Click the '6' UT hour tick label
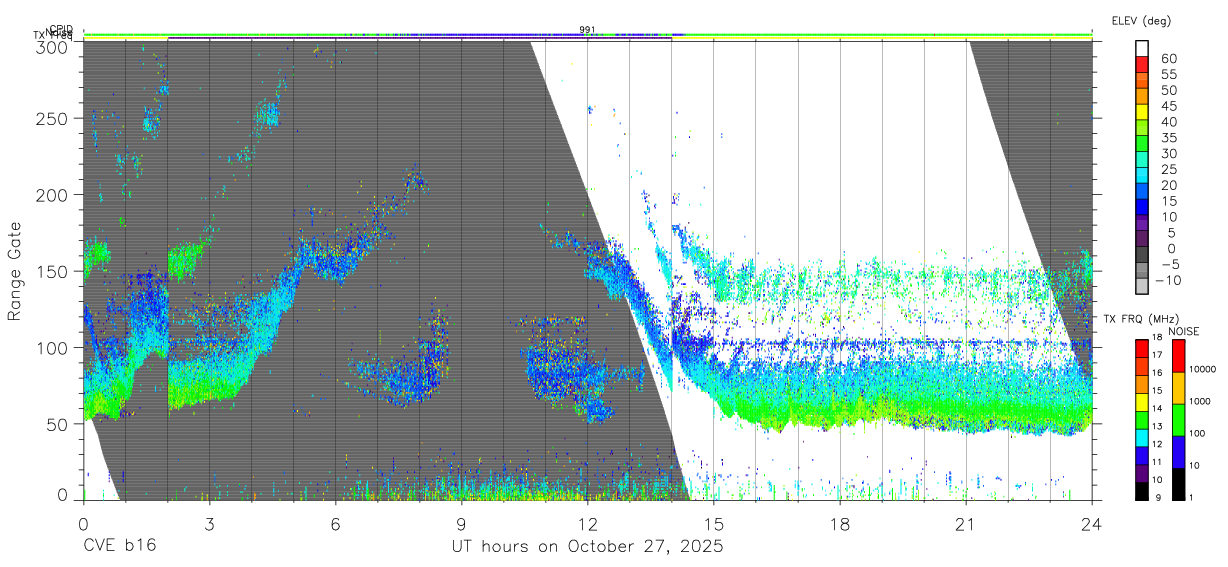 click(335, 523)
